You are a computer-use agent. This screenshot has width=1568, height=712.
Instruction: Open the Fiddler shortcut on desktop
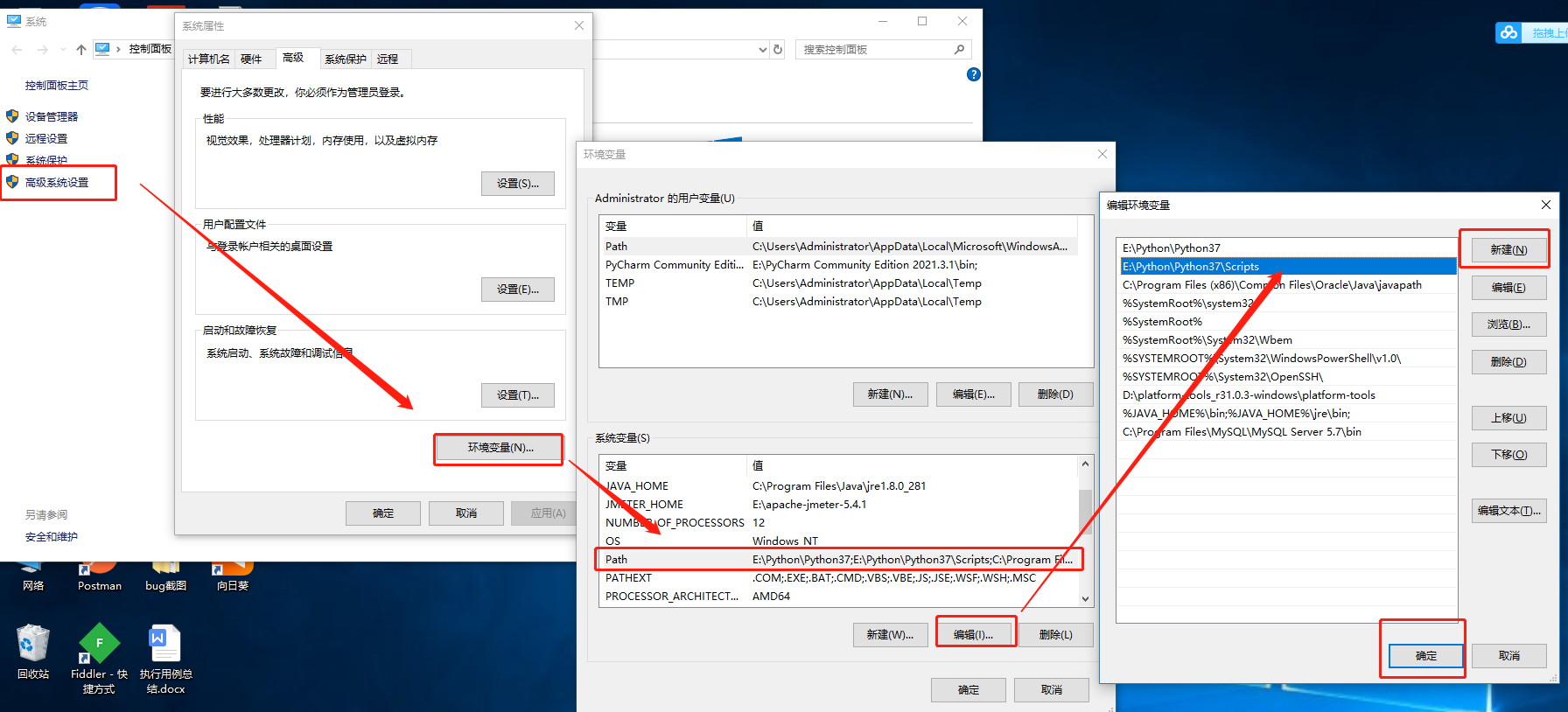(99, 645)
